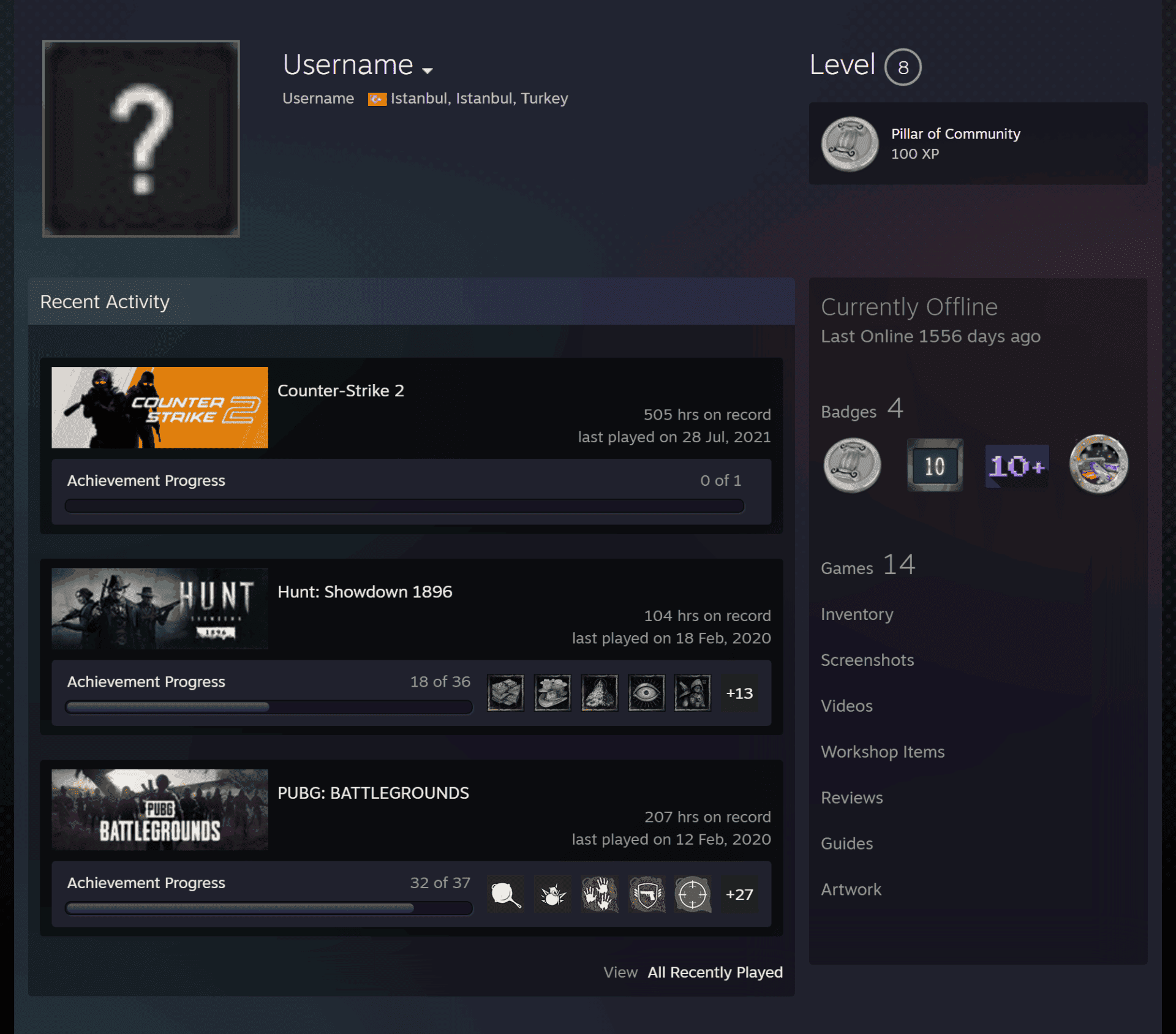Open the purple 10+ badge

(1017, 466)
